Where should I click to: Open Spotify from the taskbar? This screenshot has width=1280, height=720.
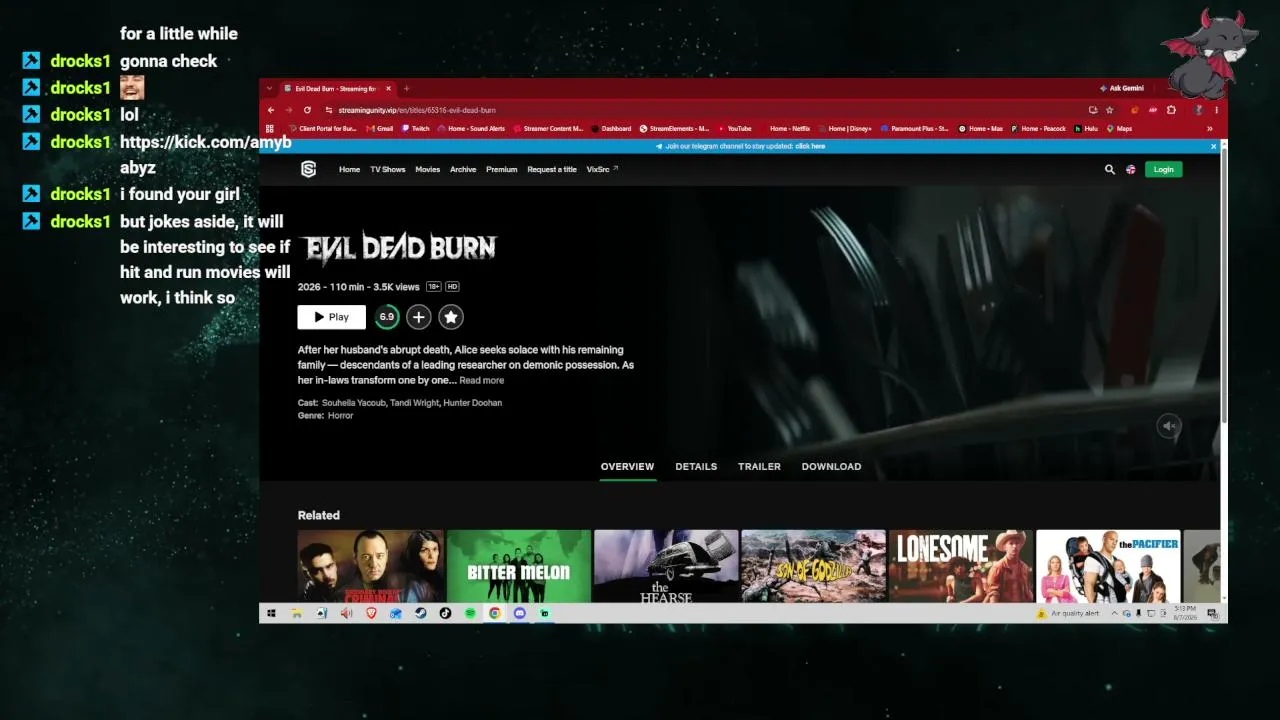pos(470,613)
